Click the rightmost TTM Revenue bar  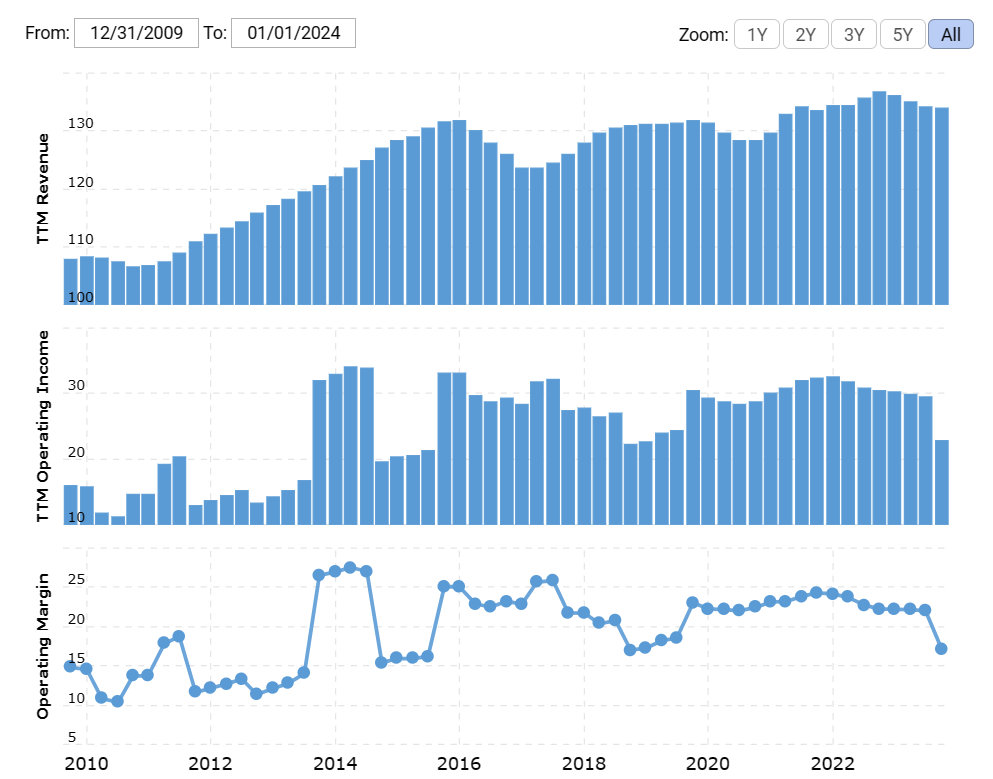tap(941, 205)
